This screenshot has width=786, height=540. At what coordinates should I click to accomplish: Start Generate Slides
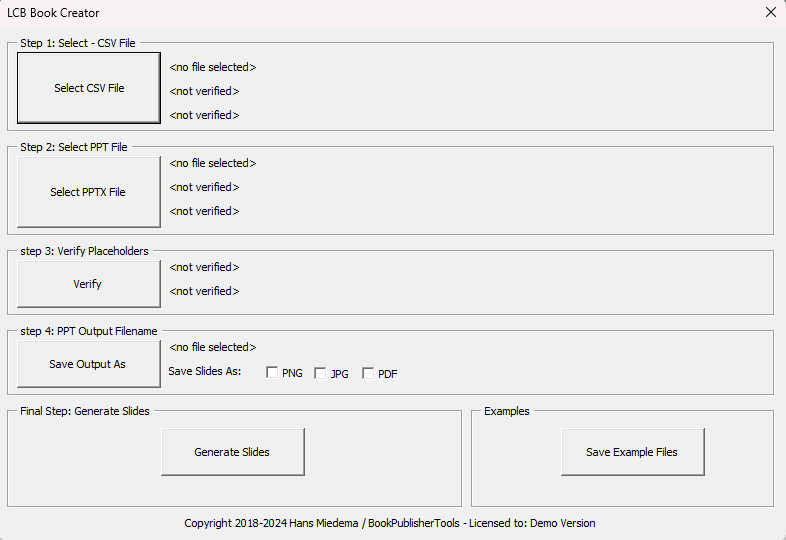tap(233, 452)
